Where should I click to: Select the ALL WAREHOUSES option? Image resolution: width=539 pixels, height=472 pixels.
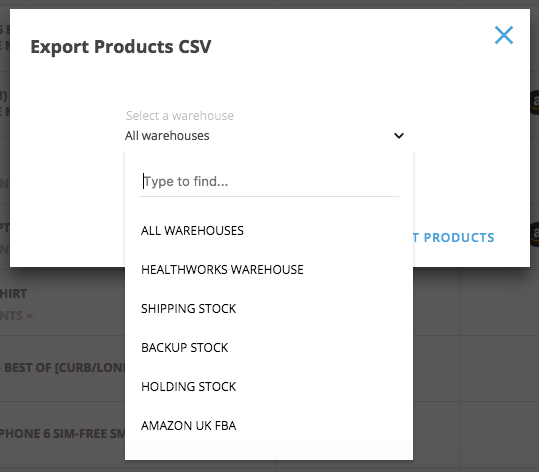[x=192, y=231]
